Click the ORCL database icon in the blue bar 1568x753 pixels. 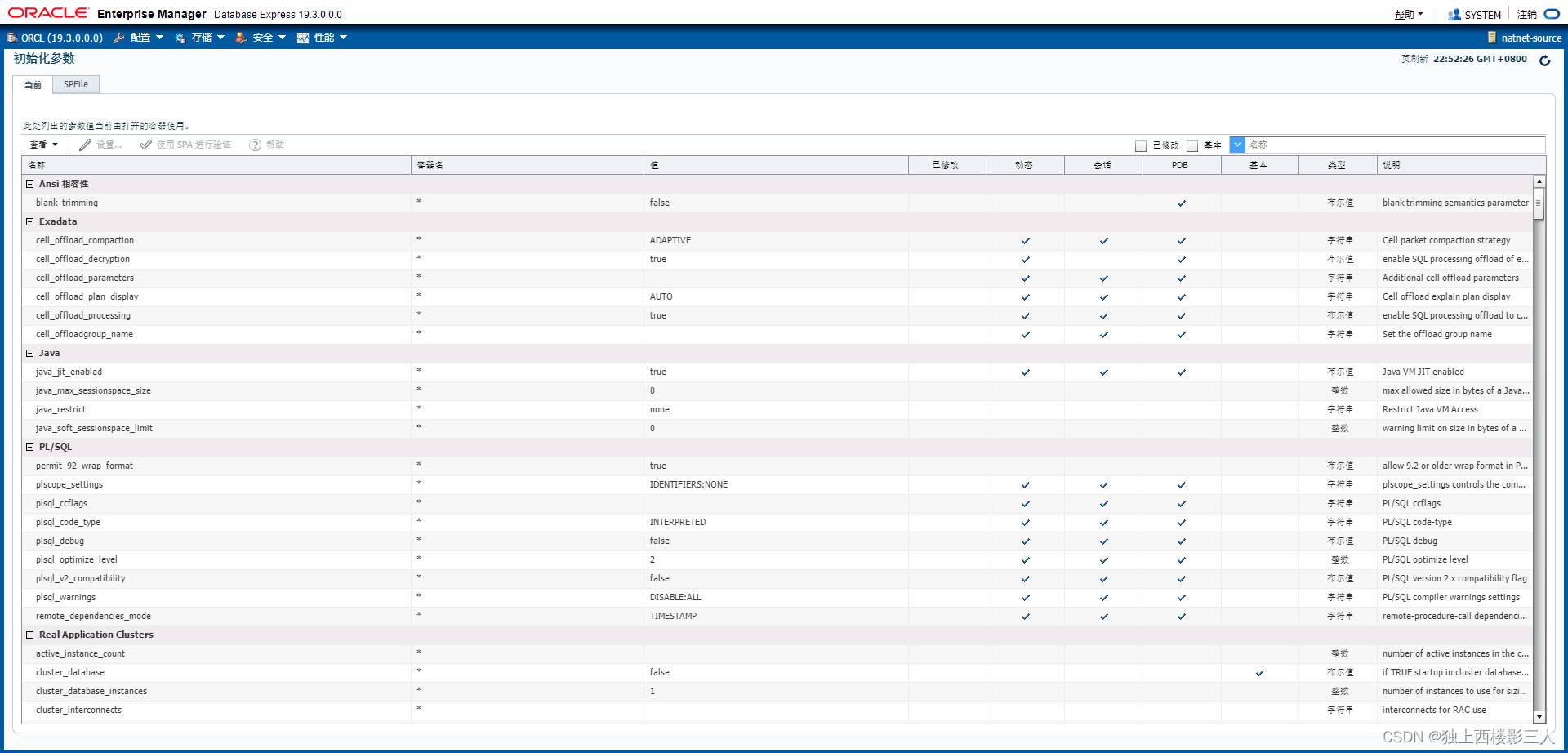click(11, 38)
